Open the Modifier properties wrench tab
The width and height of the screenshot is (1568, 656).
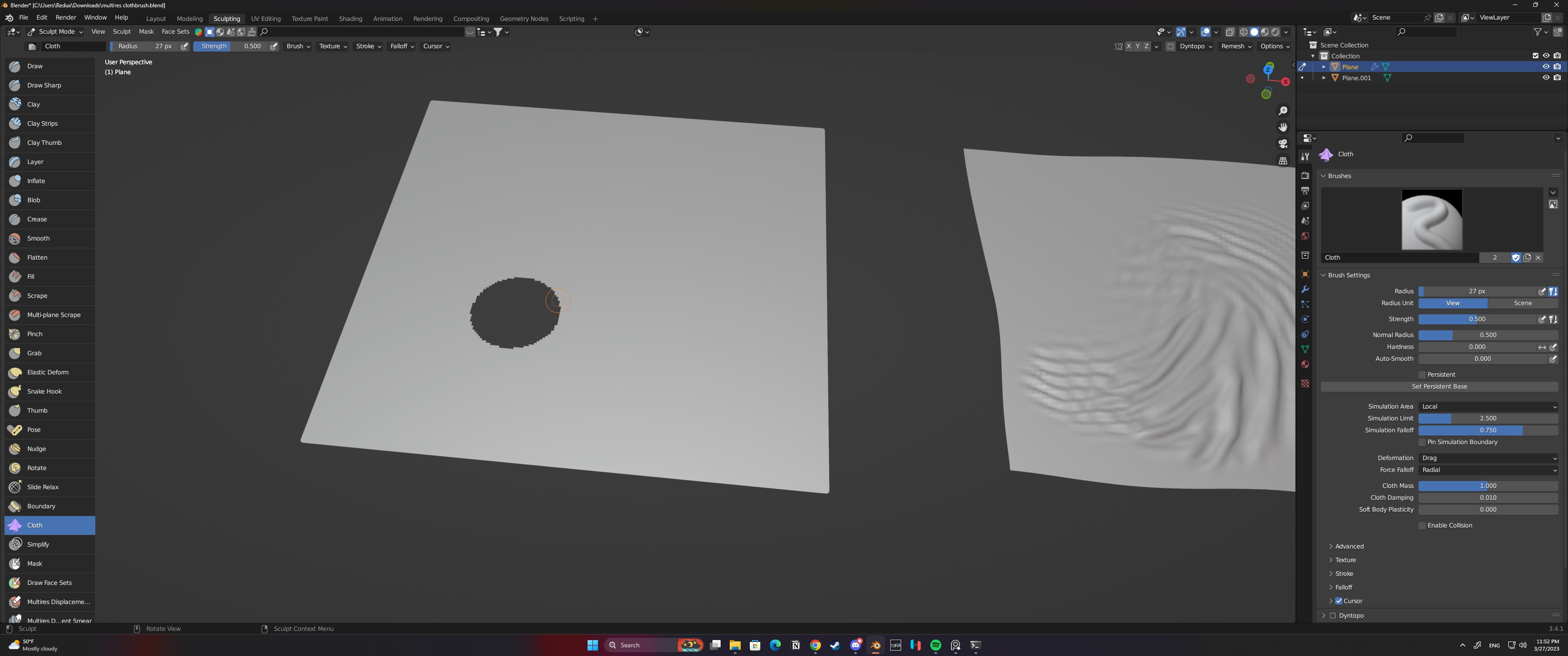(1305, 289)
